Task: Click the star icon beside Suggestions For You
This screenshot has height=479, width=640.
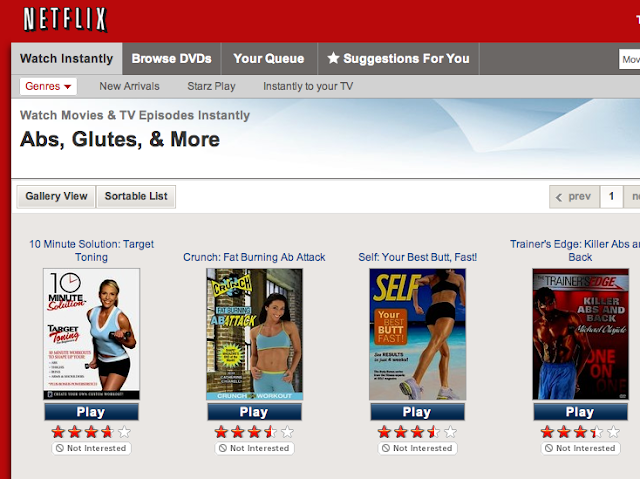Action: [x=333, y=58]
